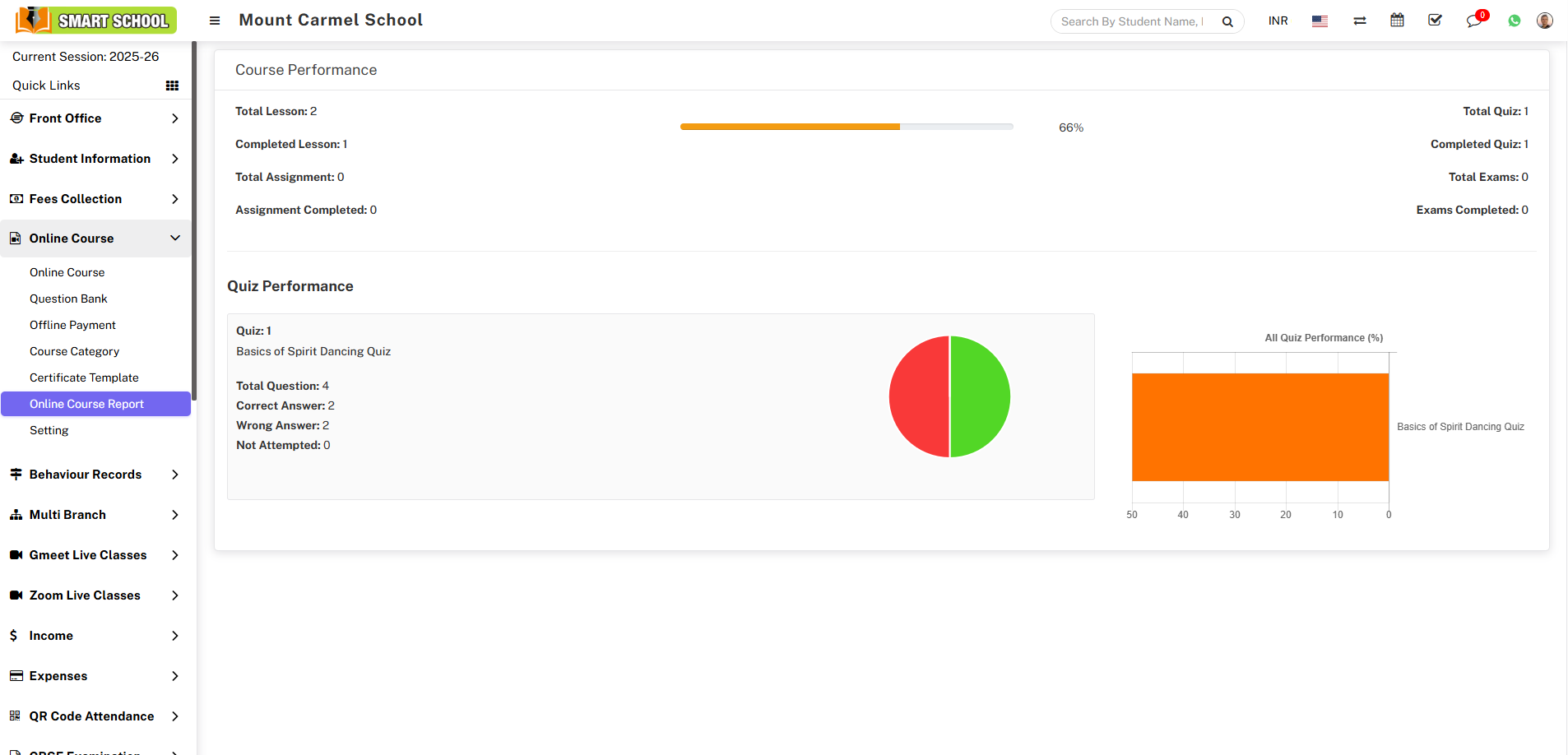This screenshot has width=1568, height=755.
Task: Open the task checklist icon
Action: 1435,21
